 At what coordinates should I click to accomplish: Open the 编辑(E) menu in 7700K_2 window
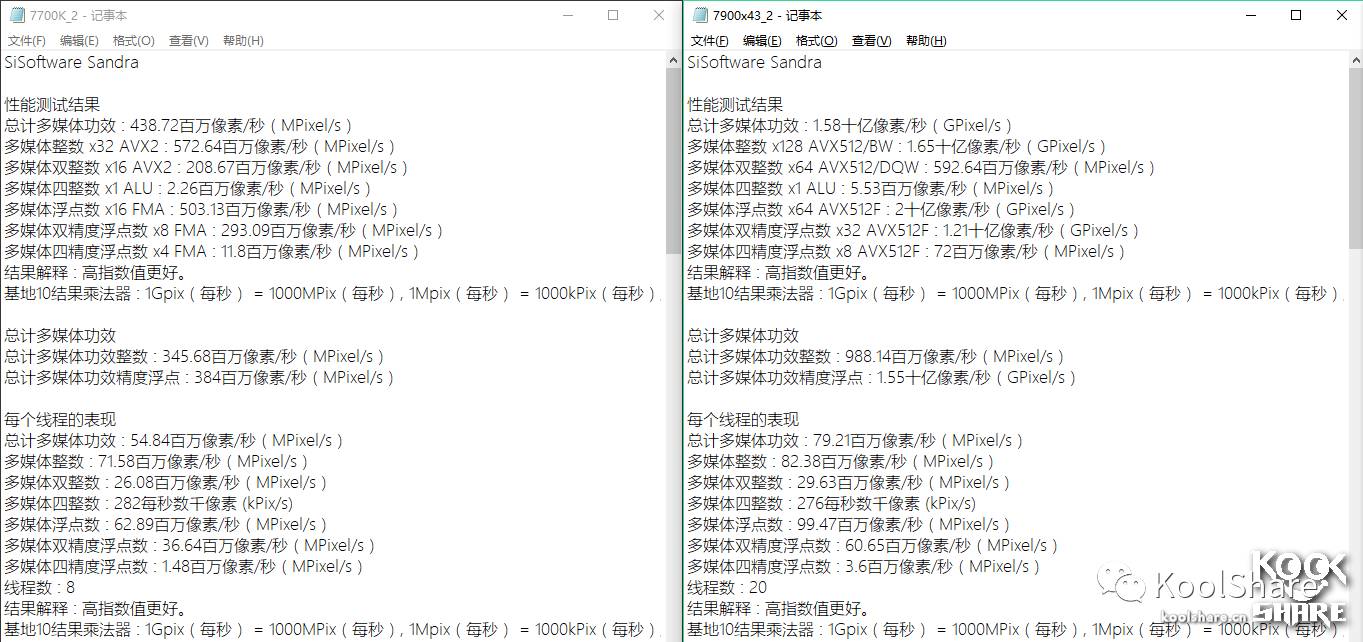[78, 40]
